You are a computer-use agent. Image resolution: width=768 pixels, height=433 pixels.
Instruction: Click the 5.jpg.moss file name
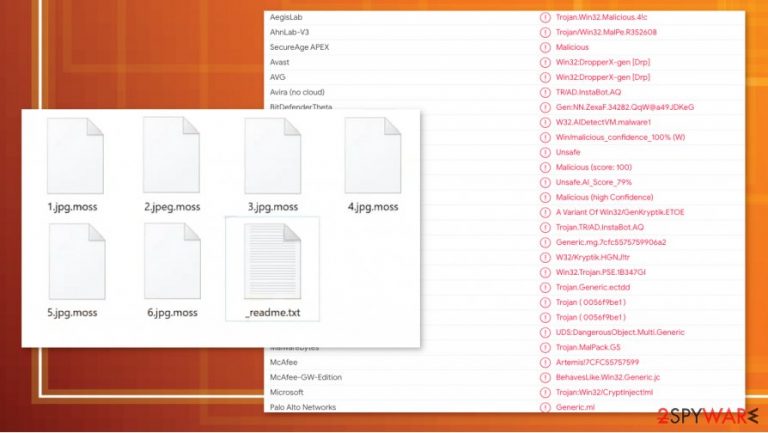pos(72,313)
